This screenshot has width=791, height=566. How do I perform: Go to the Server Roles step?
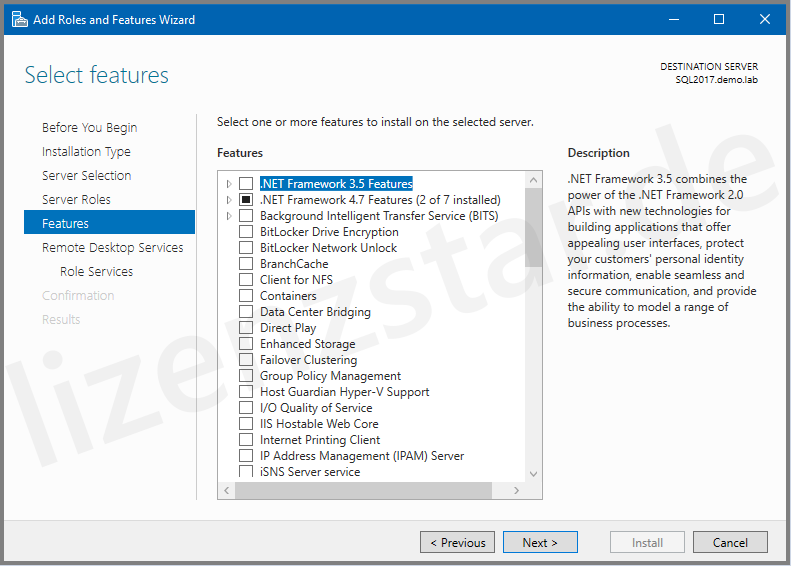pos(76,199)
